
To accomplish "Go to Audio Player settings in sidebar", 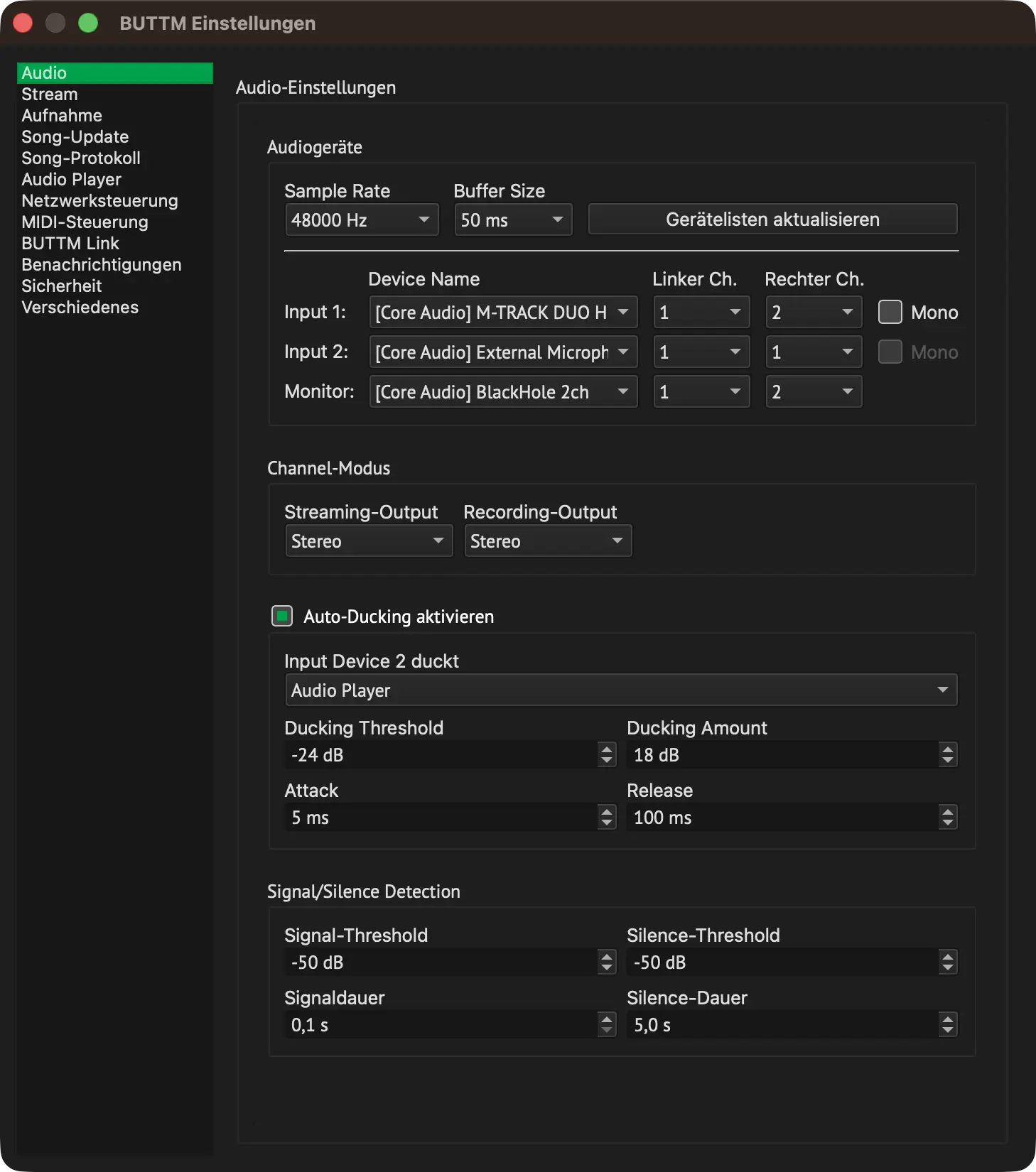I will (114, 180).
